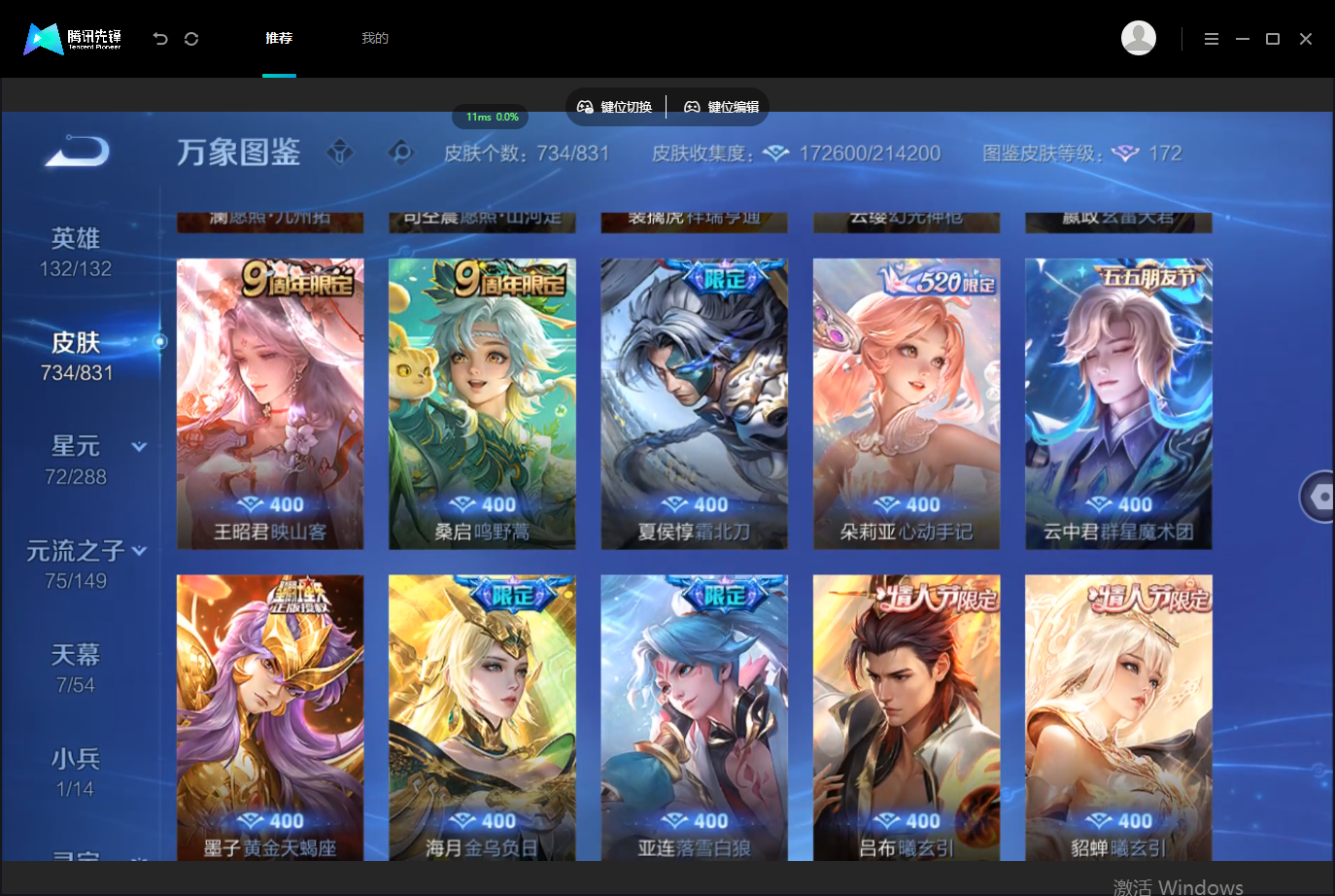
Task: Open the 海月 金乌负日 skin card
Action: point(482,717)
